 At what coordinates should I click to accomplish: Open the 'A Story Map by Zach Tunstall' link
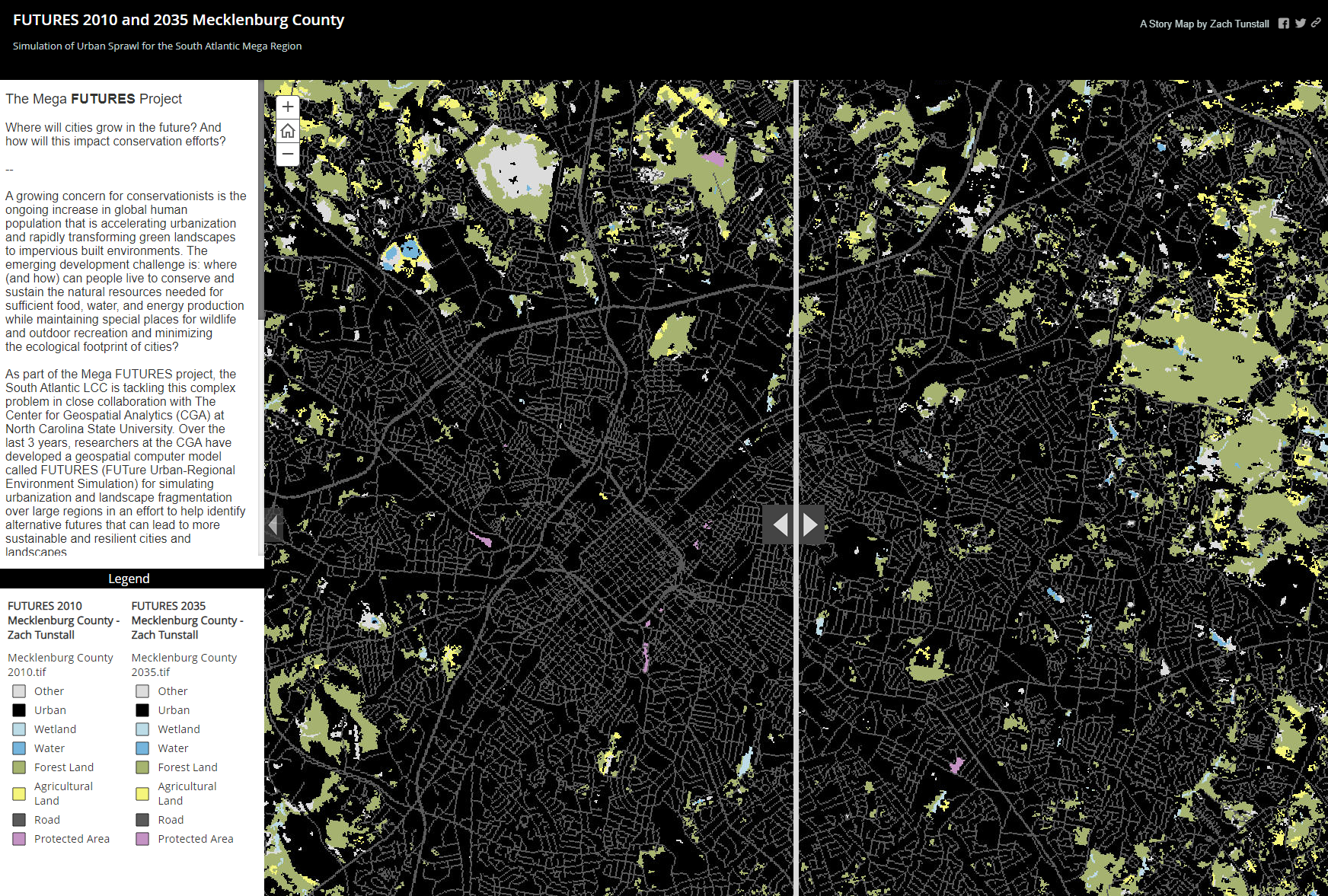(1204, 24)
